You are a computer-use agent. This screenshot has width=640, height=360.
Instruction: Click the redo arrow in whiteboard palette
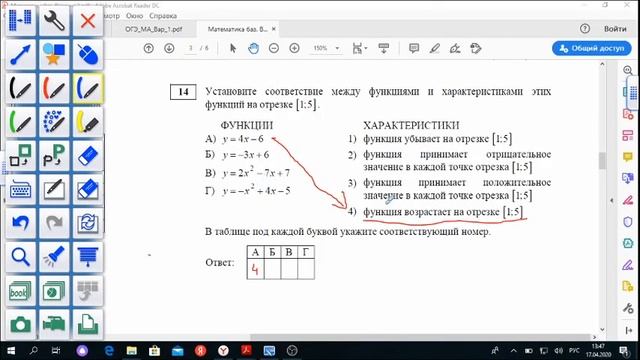point(54,223)
